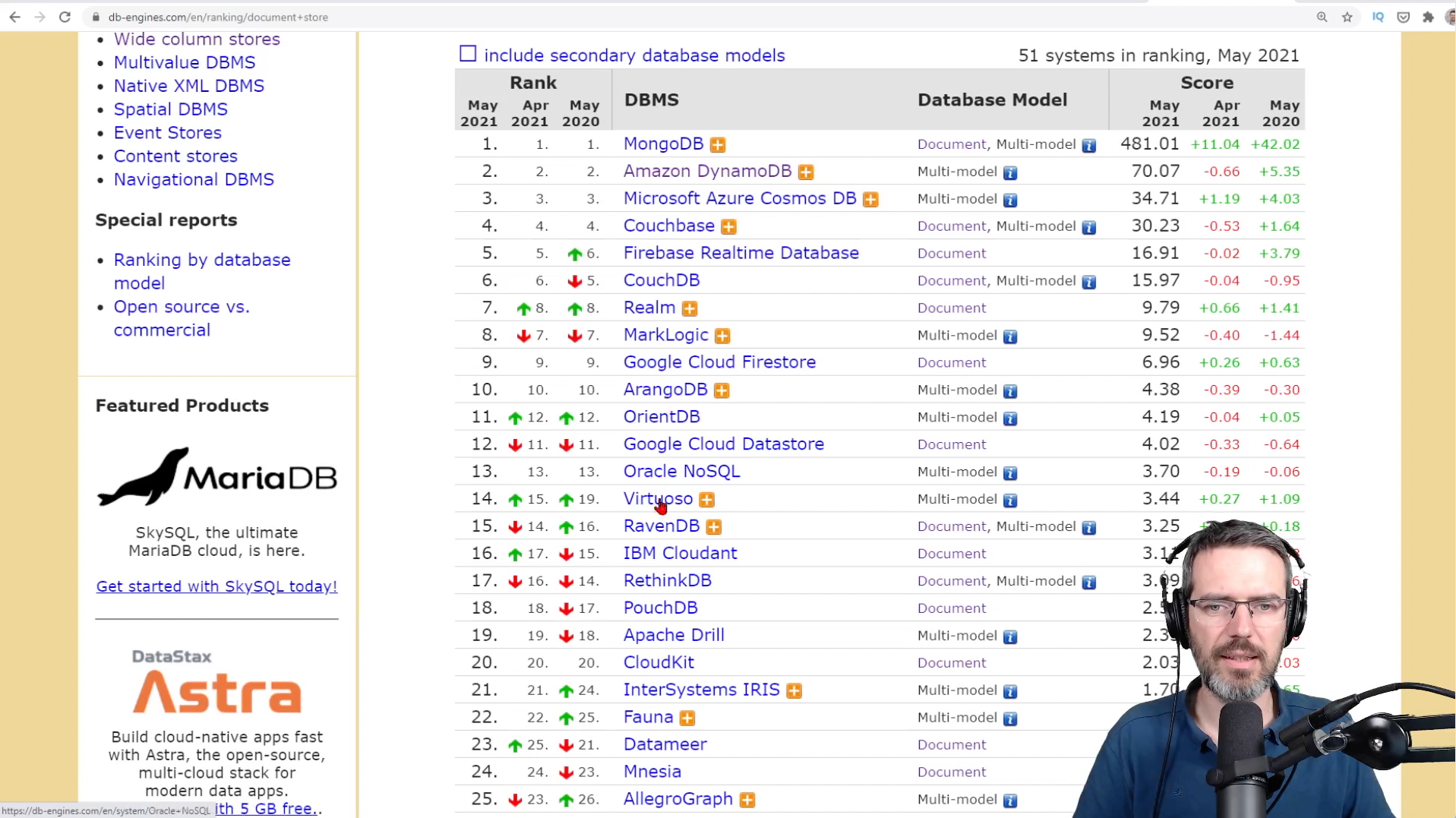Click the info icon in OrientDB row
Screen dimensions: 1456x818
point(1009,418)
